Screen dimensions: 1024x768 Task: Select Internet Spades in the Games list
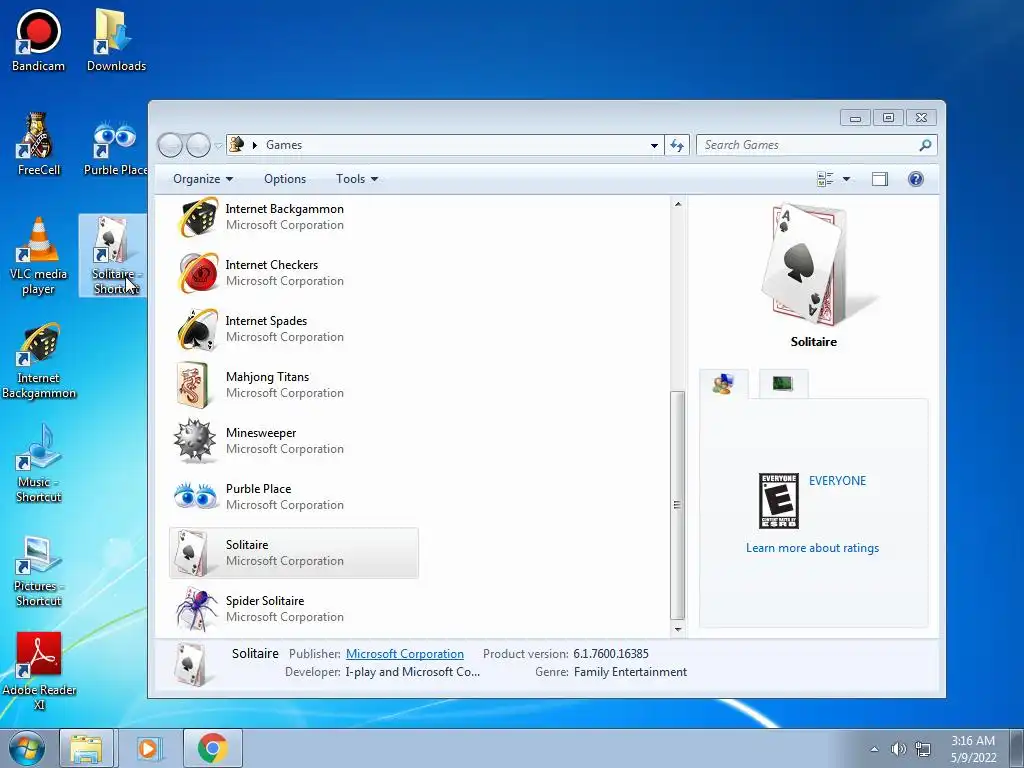(x=293, y=329)
